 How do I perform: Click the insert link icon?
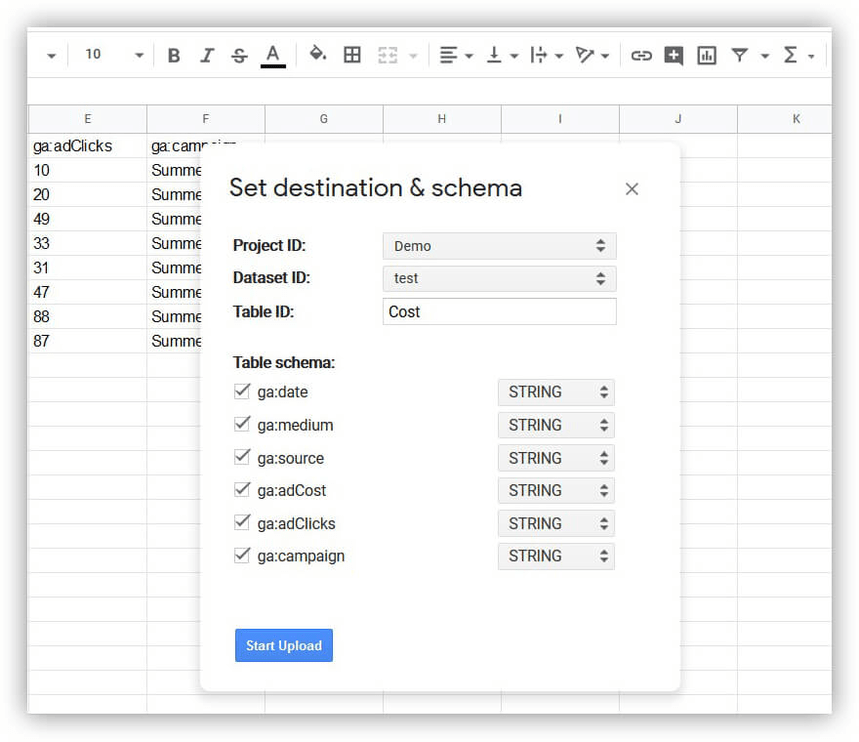click(x=641, y=56)
